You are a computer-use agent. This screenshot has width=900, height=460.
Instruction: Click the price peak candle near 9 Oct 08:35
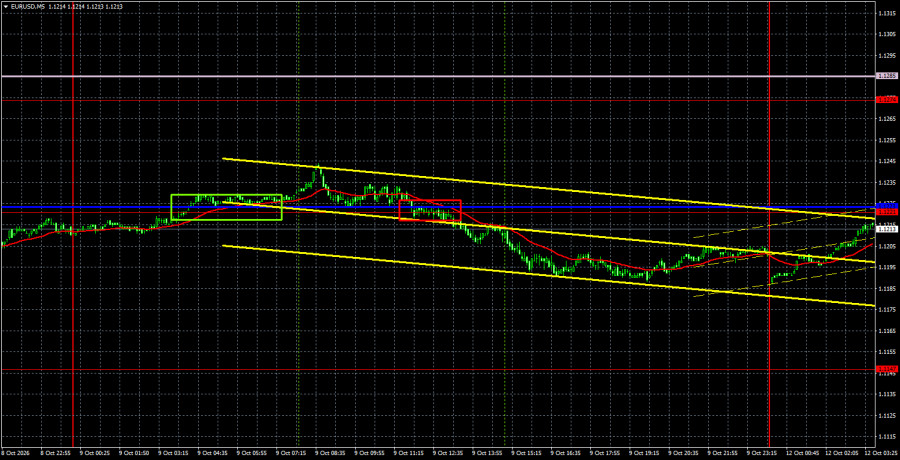pos(319,169)
